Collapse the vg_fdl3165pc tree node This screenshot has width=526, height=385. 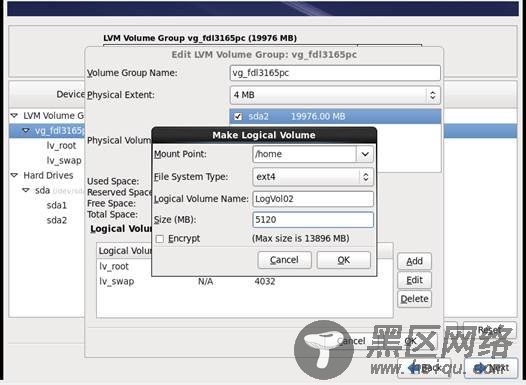(x=26, y=130)
